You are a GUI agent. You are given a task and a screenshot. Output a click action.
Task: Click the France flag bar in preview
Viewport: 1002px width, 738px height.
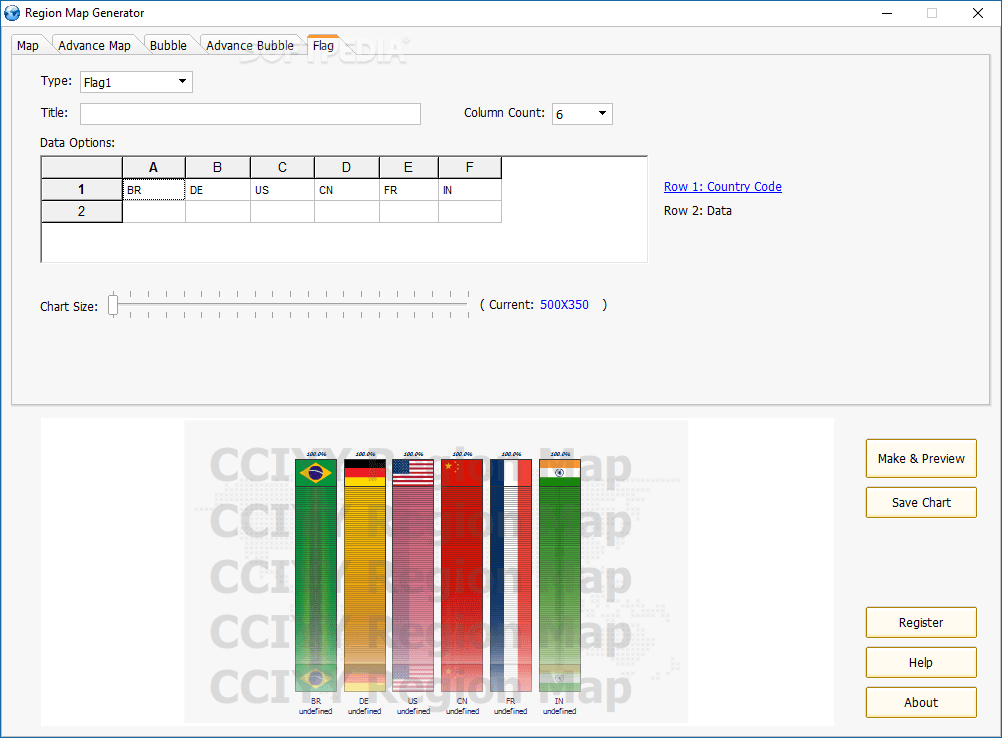click(511, 575)
